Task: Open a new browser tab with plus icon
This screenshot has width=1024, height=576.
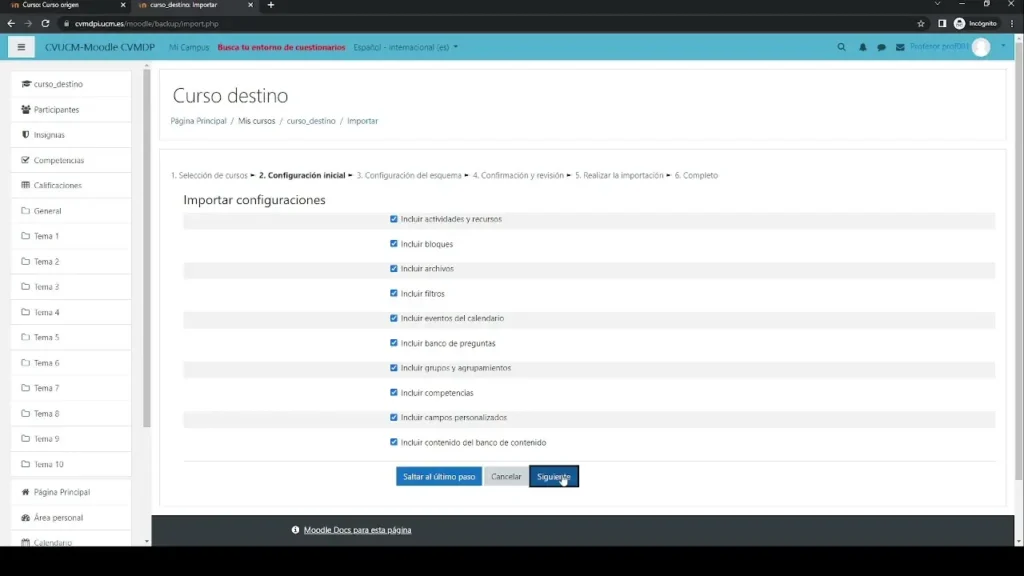Action: coord(271,5)
